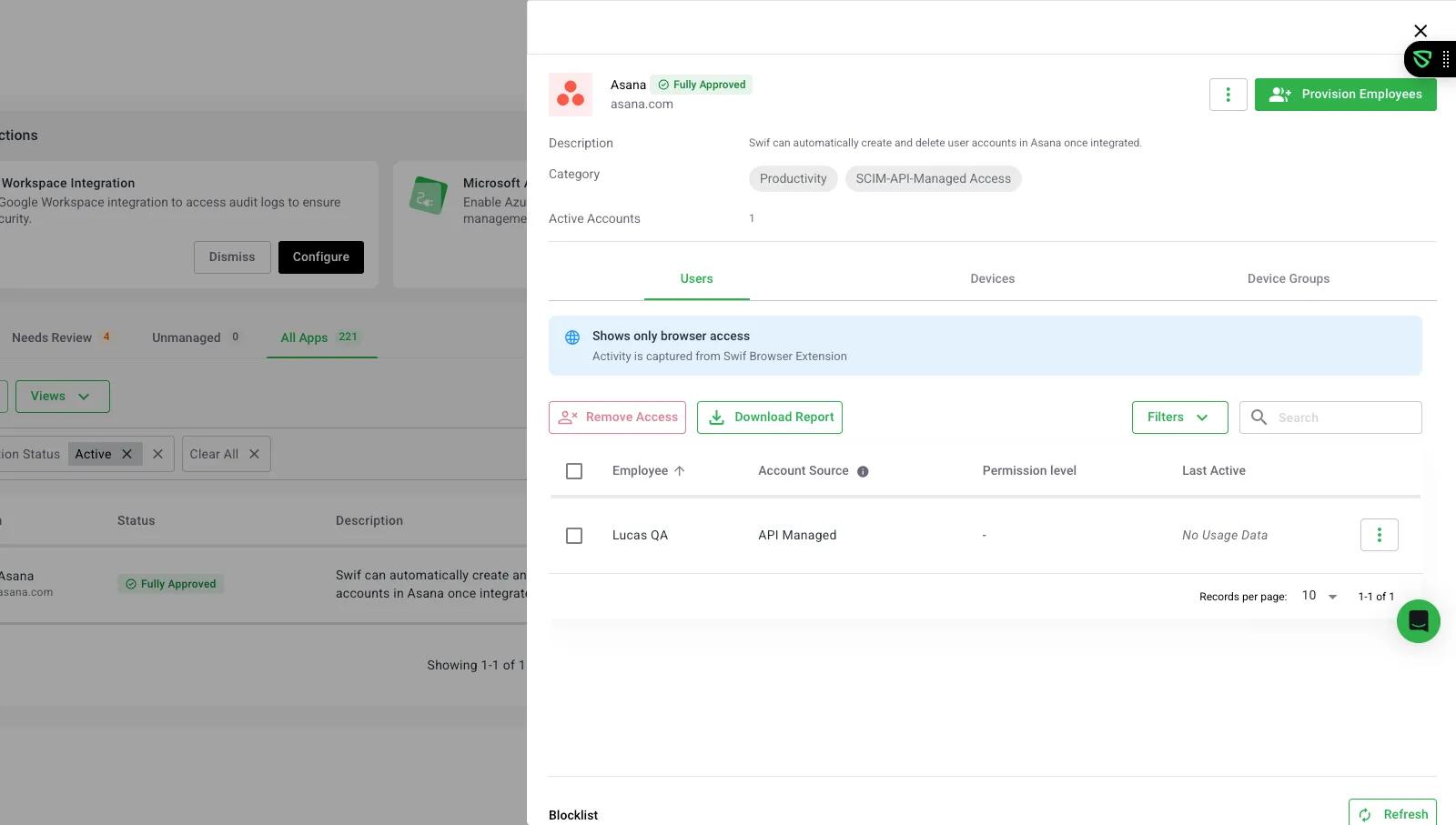Screen dimensions: 1456x825
Task: Click the Download Report button
Action: coord(769,418)
